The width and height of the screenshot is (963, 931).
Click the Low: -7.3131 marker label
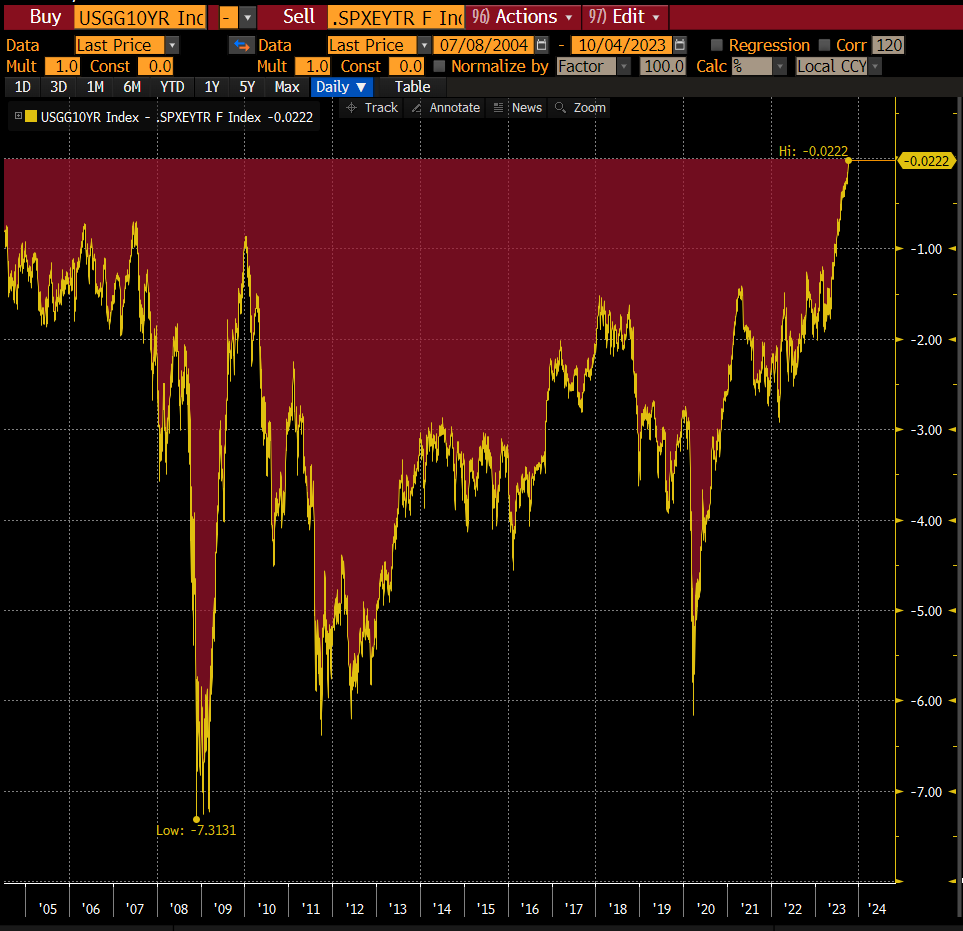pos(196,830)
